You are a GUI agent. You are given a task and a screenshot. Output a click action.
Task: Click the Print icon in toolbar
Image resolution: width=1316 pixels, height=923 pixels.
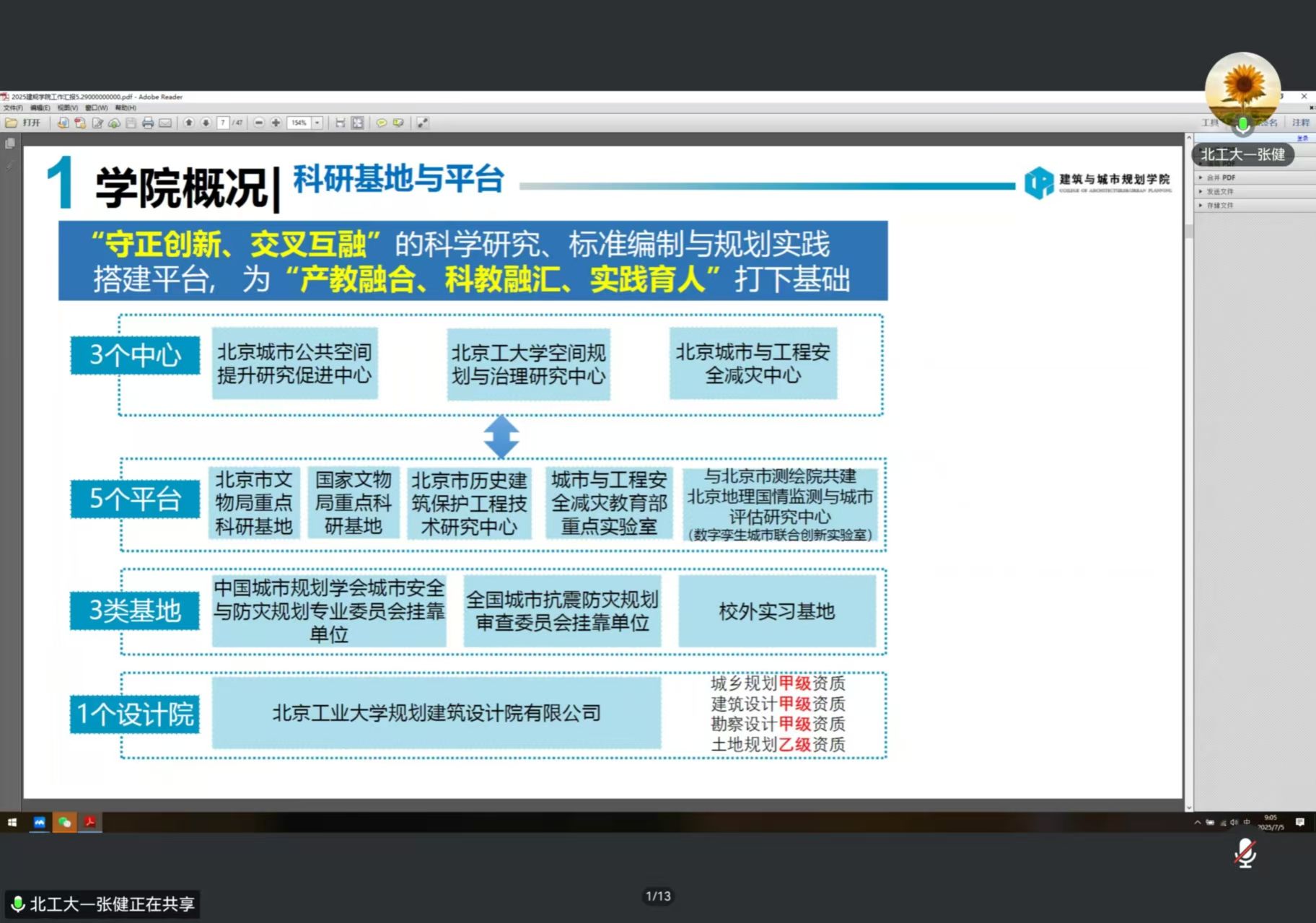coord(148,123)
